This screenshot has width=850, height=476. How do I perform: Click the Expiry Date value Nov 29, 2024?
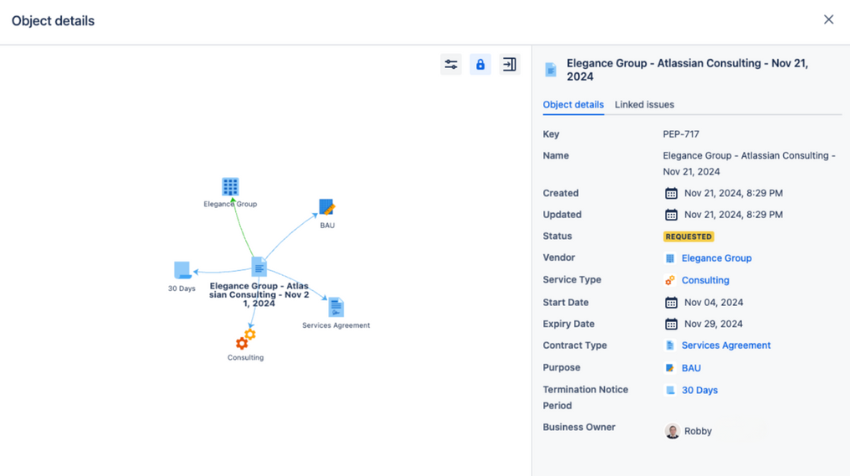(713, 324)
